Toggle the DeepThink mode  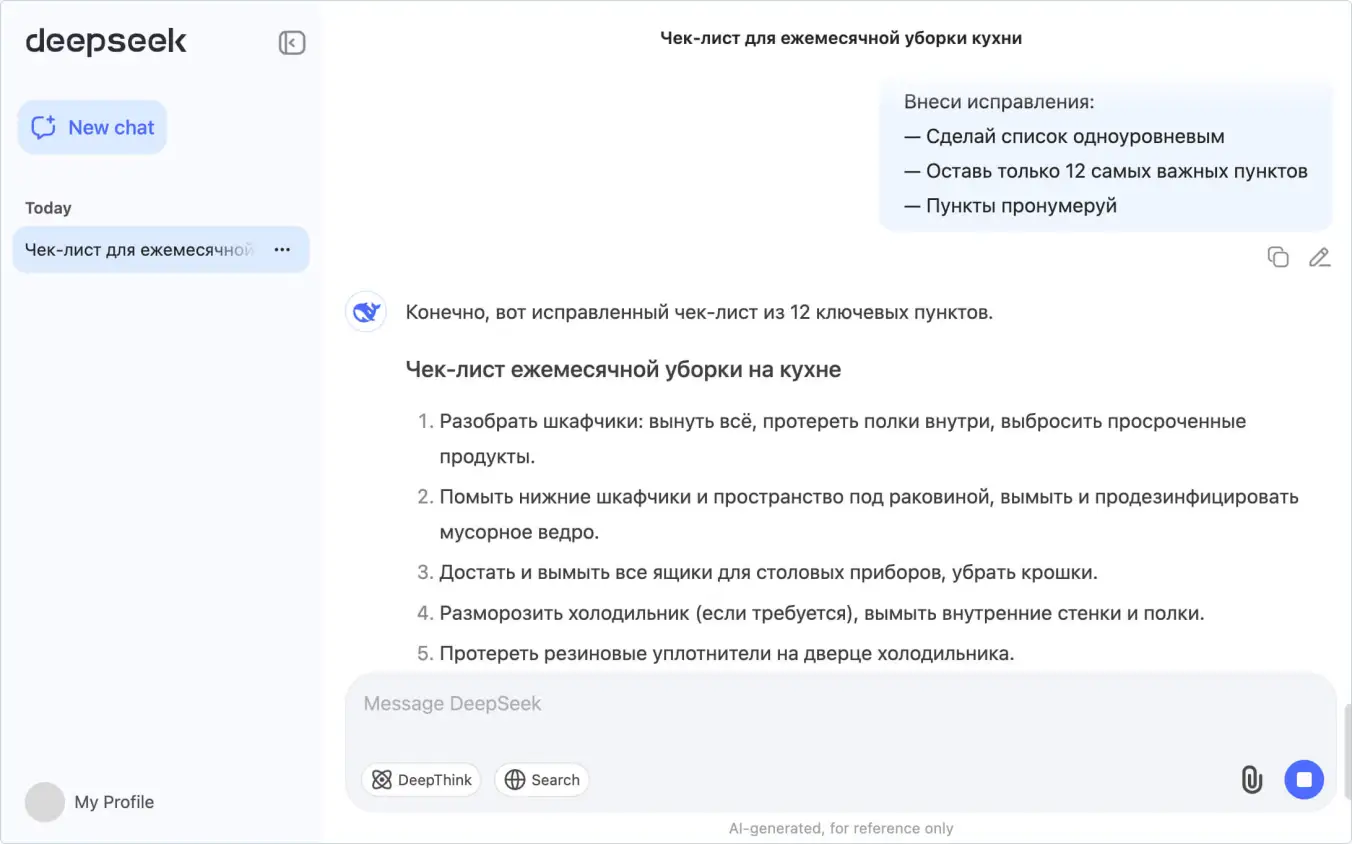coord(421,780)
